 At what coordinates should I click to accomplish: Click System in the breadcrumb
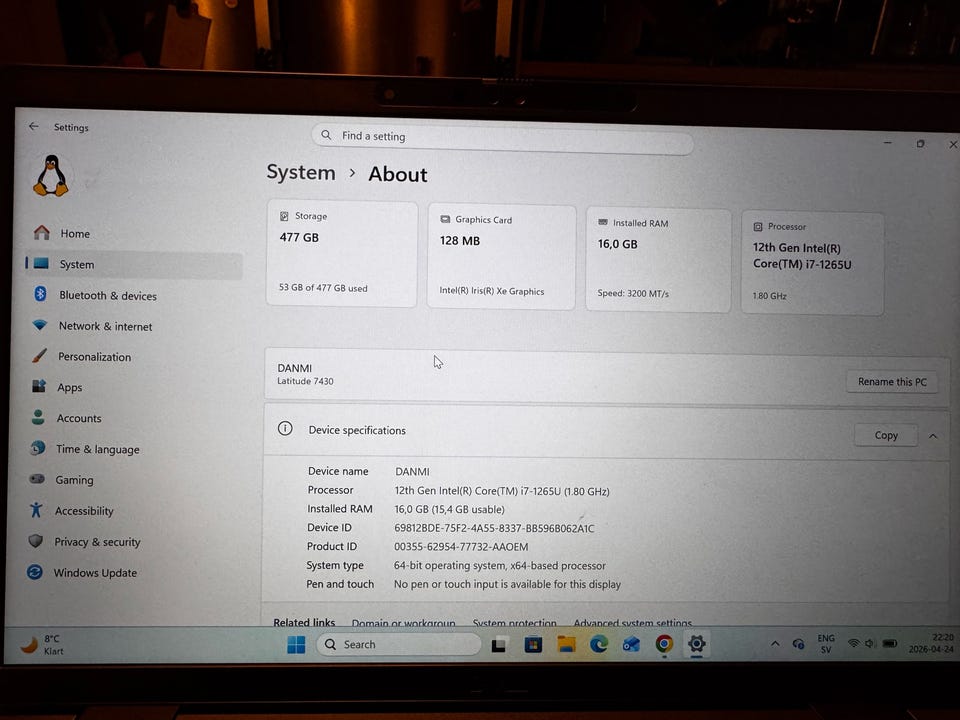301,173
